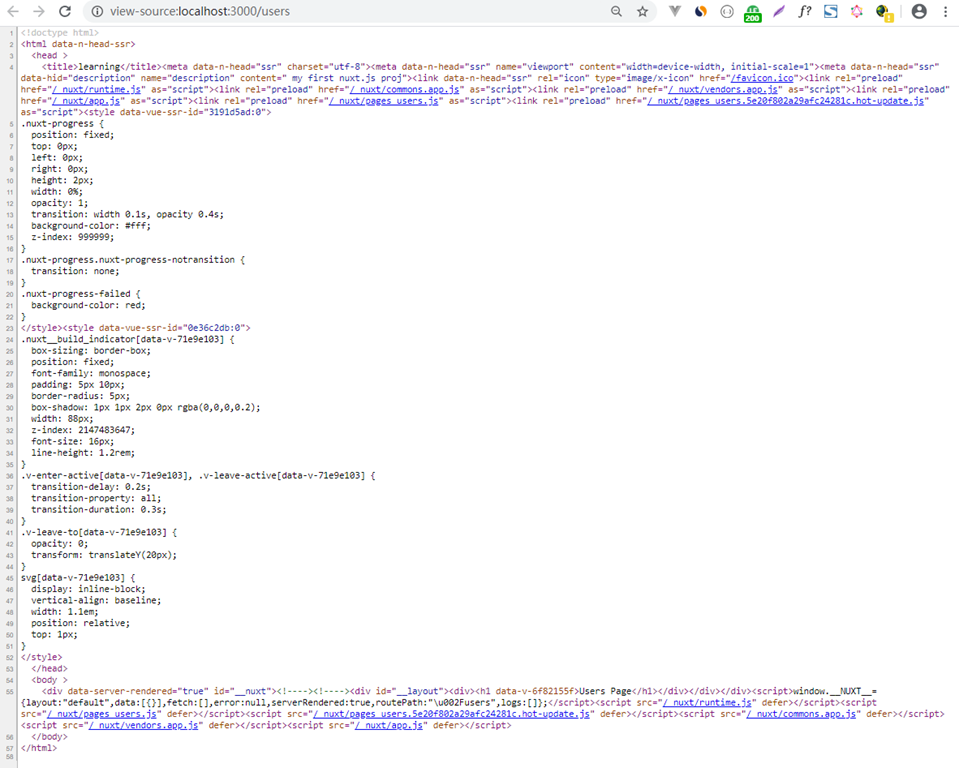The image size is (959, 768).
Task: Click the '<!doctype html>' line
Action: [59, 33]
